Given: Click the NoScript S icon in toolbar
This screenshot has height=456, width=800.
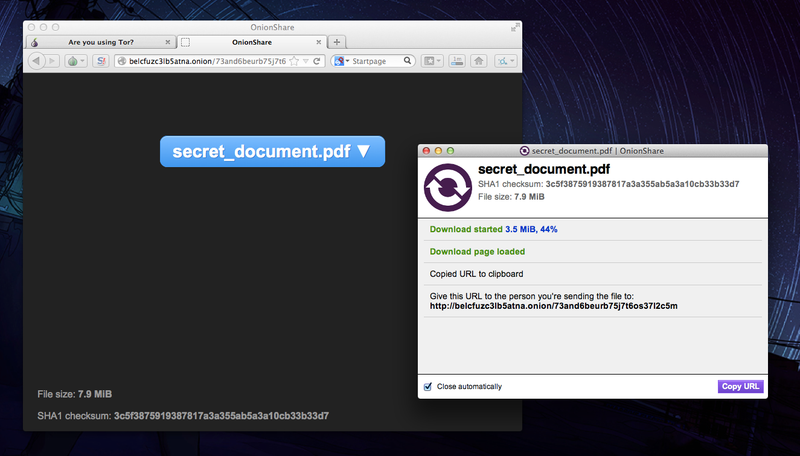Looking at the screenshot, I should point(101,61).
